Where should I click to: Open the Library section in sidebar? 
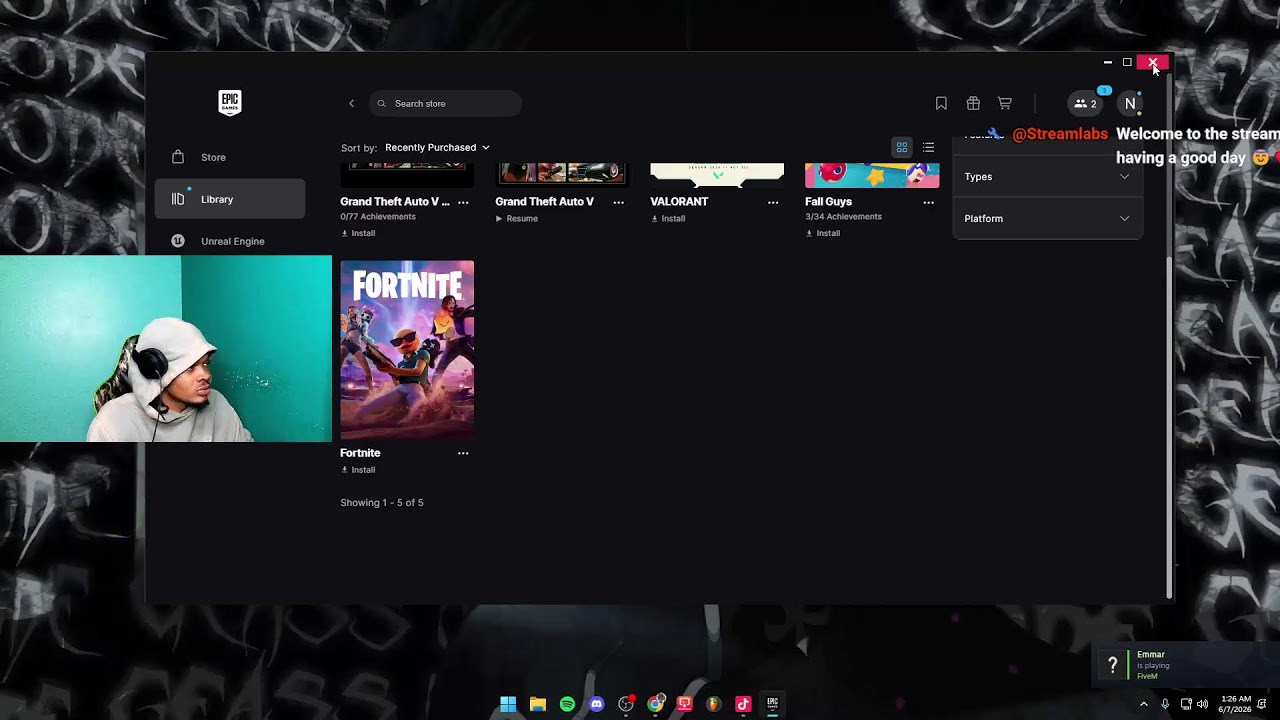pyautogui.click(x=230, y=199)
